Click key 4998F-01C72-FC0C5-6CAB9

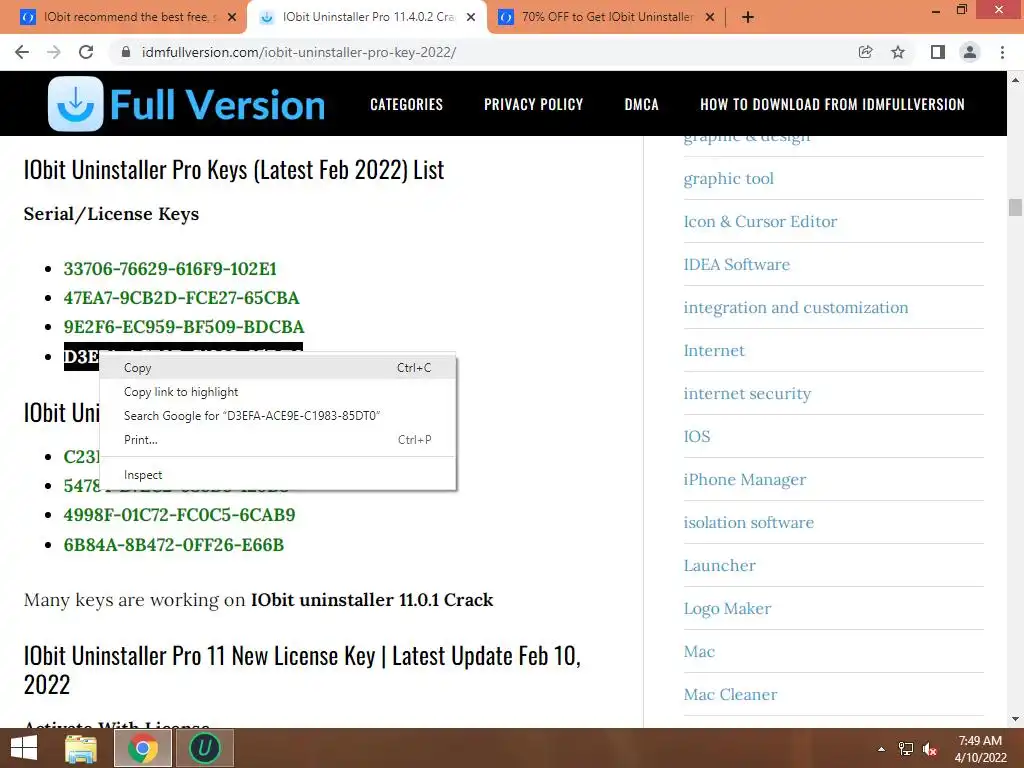(x=179, y=515)
